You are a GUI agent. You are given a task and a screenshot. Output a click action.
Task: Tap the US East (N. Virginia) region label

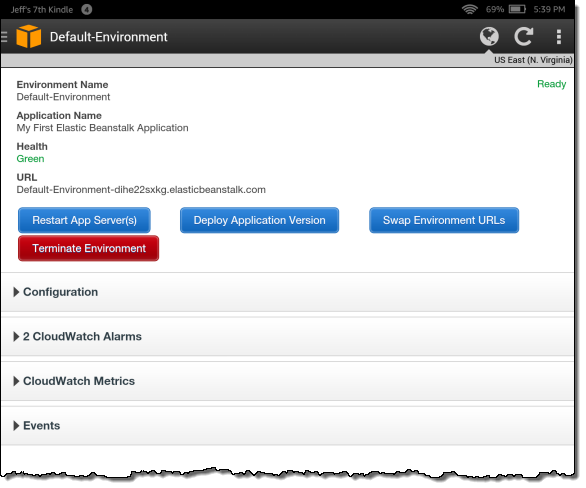pyautogui.click(x=533, y=60)
